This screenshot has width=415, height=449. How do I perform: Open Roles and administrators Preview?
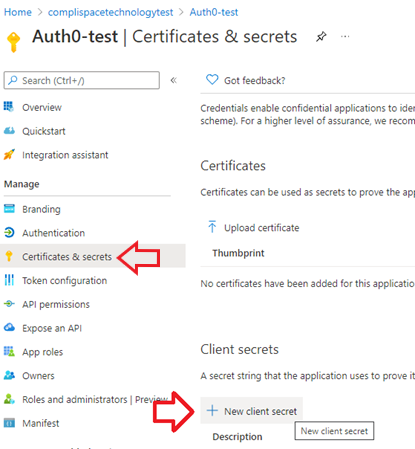tap(95, 399)
